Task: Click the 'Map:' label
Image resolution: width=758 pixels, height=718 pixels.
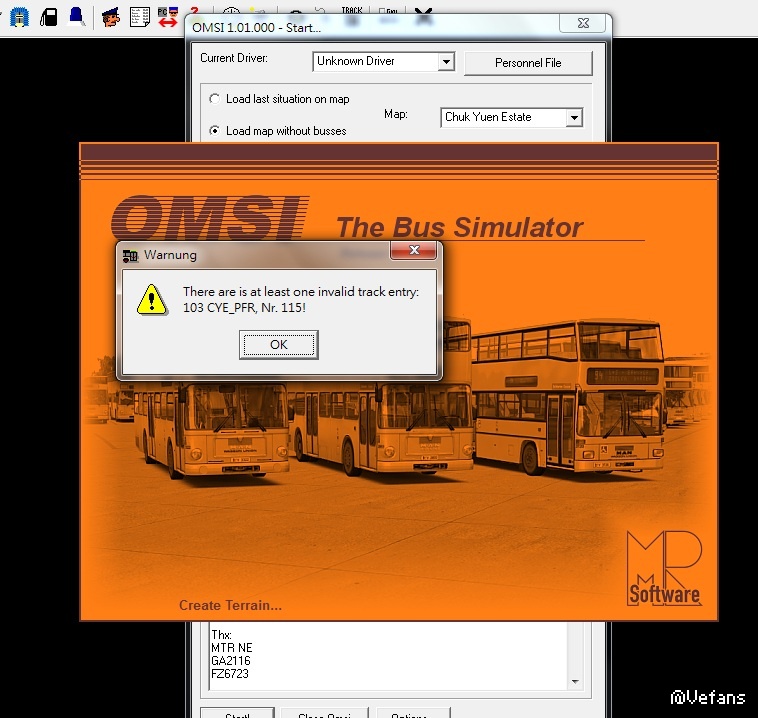Action: (395, 114)
